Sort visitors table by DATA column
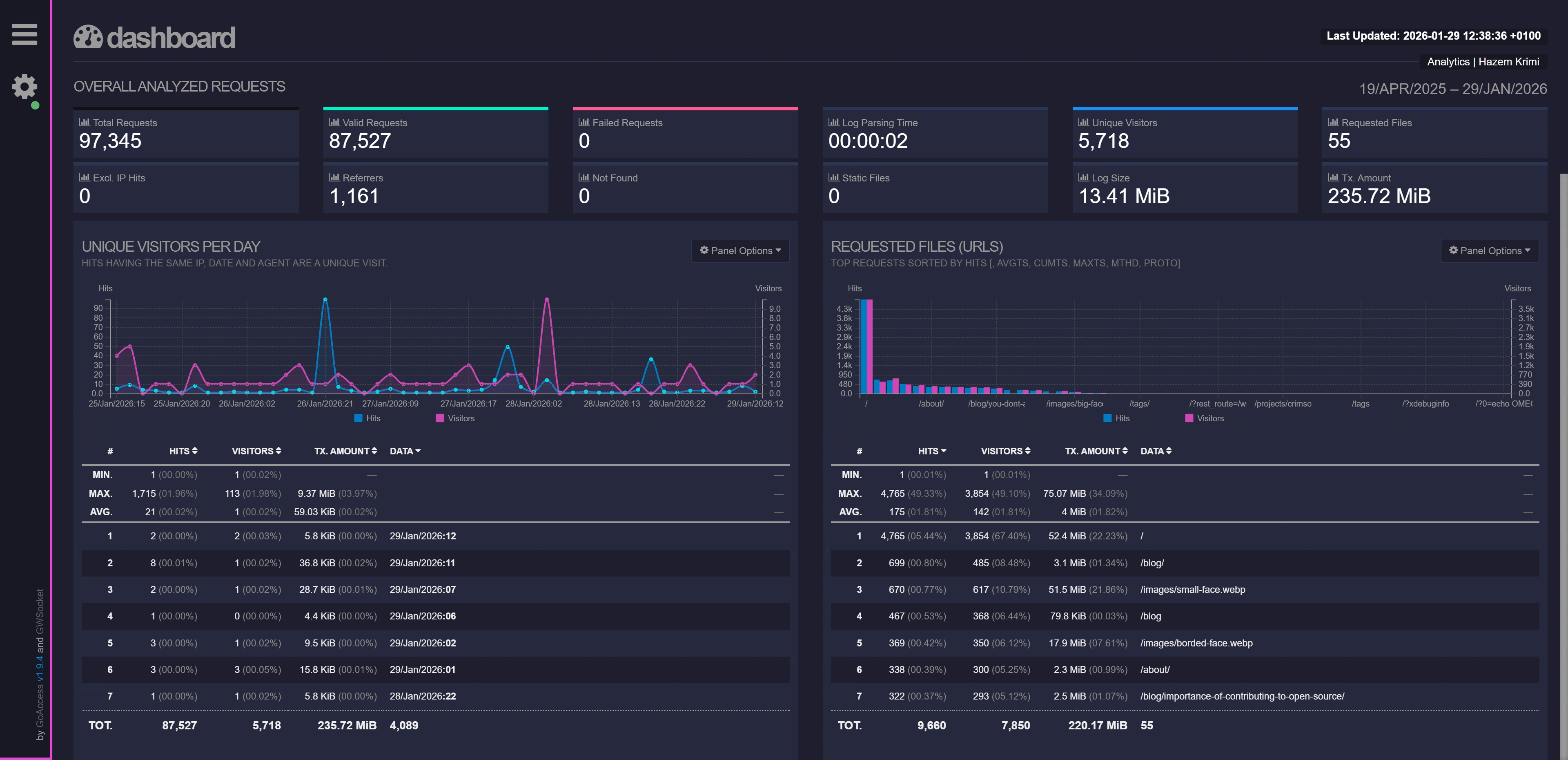The height and width of the screenshot is (760, 1568). point(405,451)
